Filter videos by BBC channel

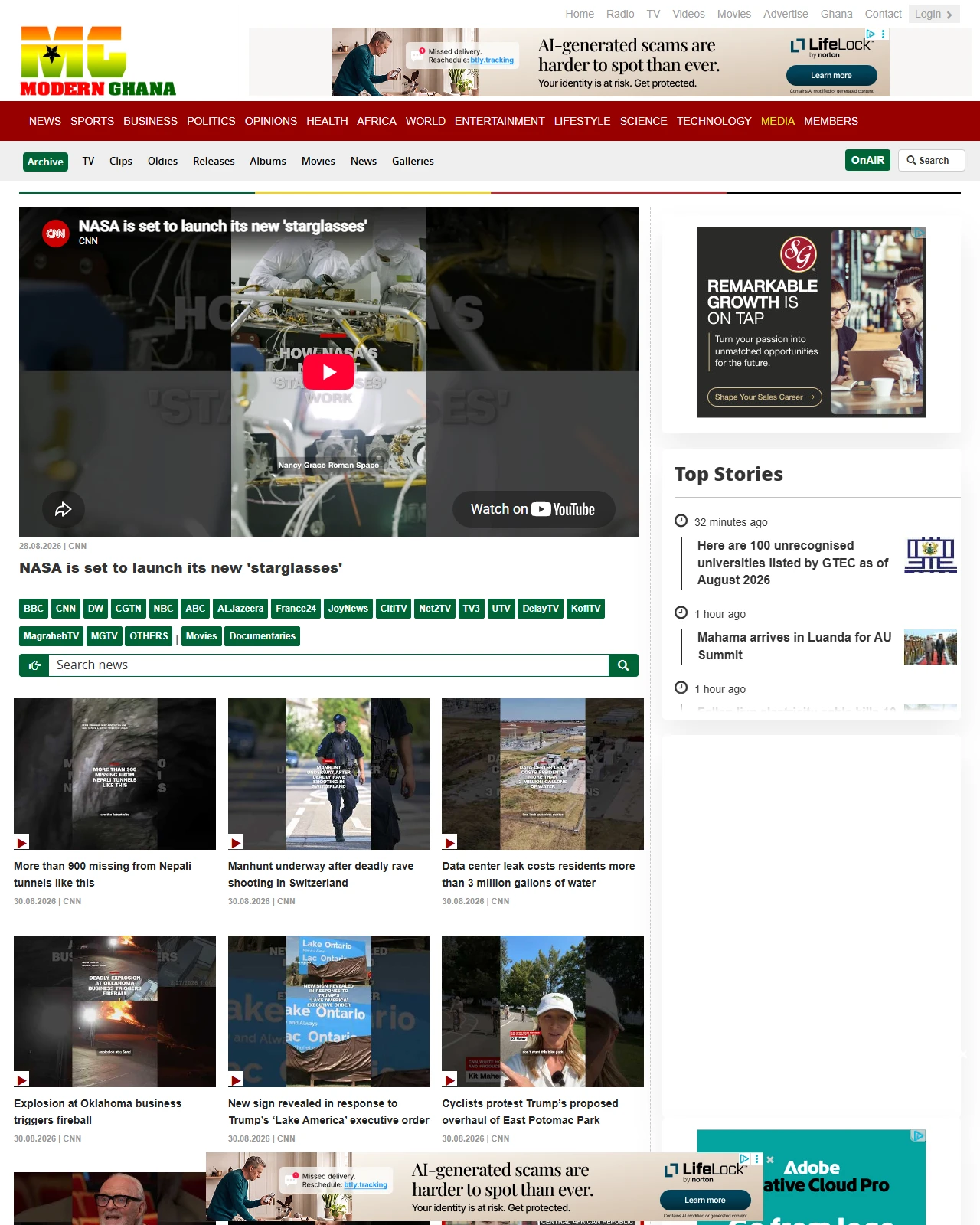pyautogui.click(x=34, y=609)
